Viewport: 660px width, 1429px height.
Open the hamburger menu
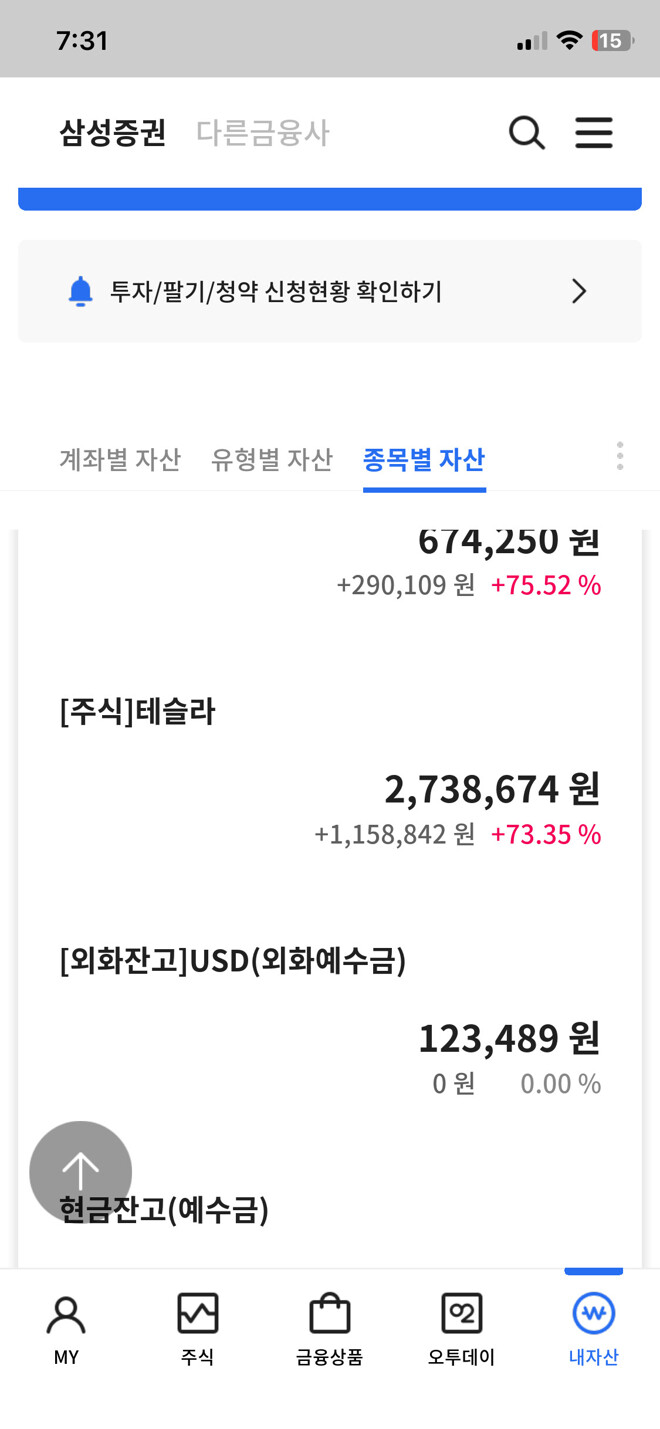pos(594,132)
